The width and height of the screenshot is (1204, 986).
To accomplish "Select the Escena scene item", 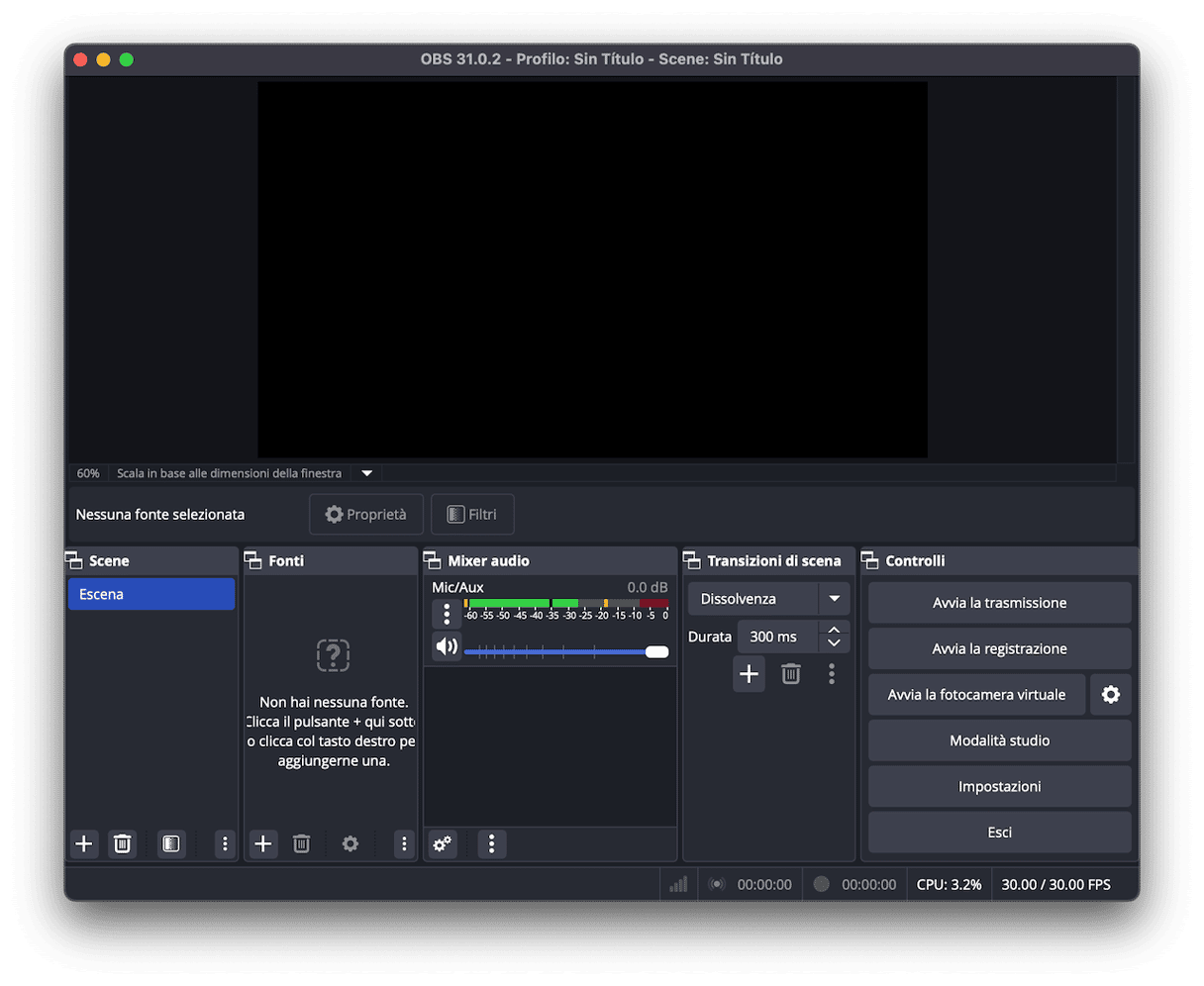I will pos(150,595).
